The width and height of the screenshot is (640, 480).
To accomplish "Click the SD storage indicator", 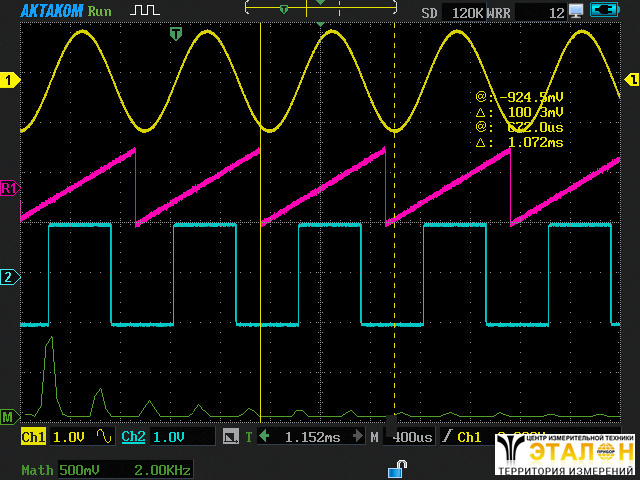I will (429, 12).
